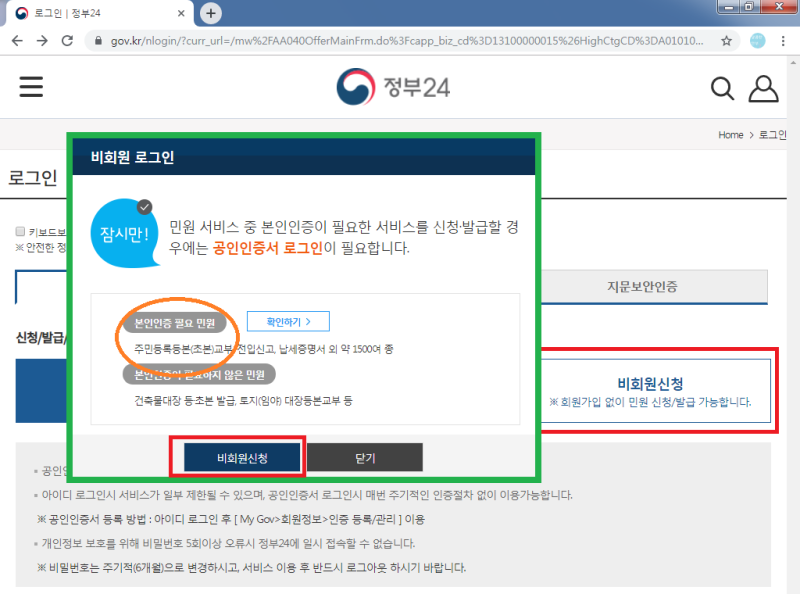
Task: Click the 비회원 로그인 dialog title
Action: 132,157
